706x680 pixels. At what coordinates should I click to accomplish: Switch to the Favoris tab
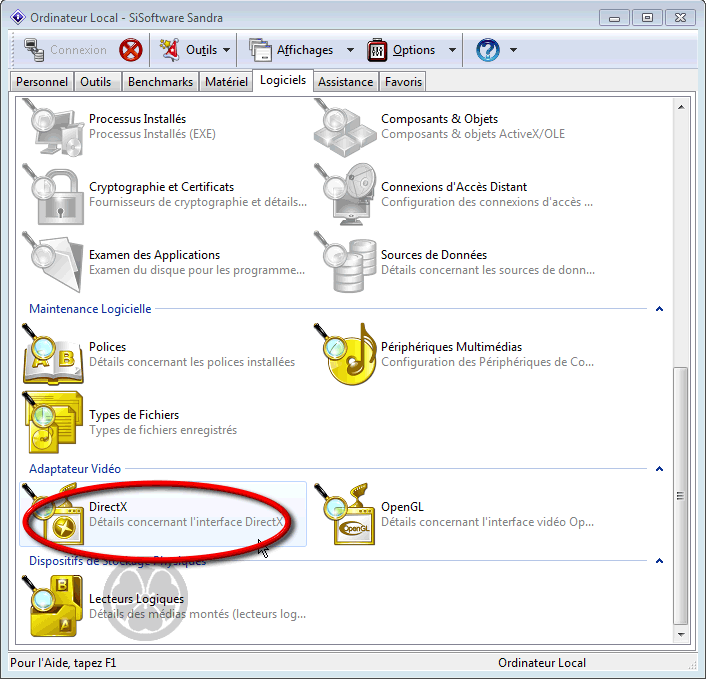pos(403,82)
